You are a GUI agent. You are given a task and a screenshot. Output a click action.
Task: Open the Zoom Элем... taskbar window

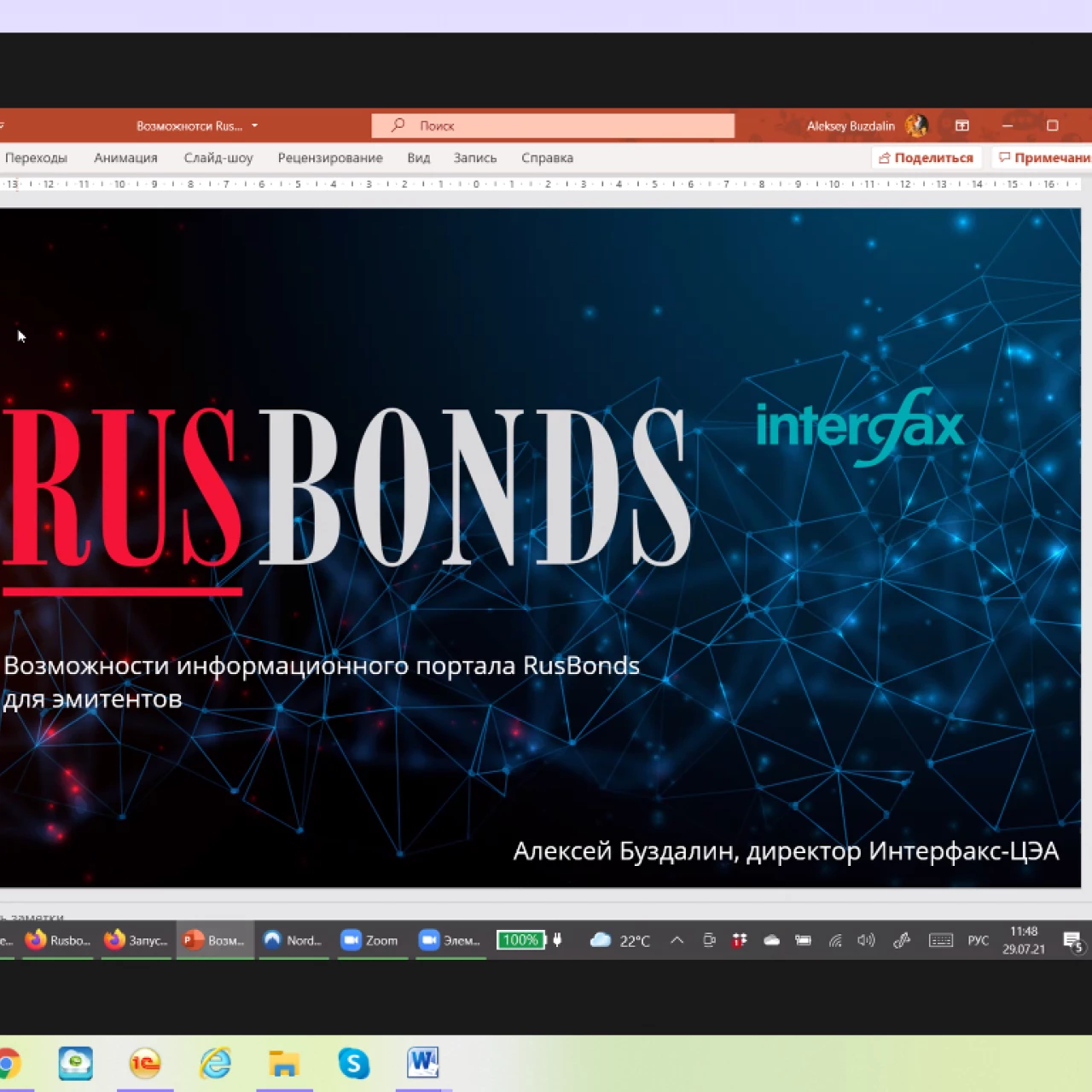[450, 940]
